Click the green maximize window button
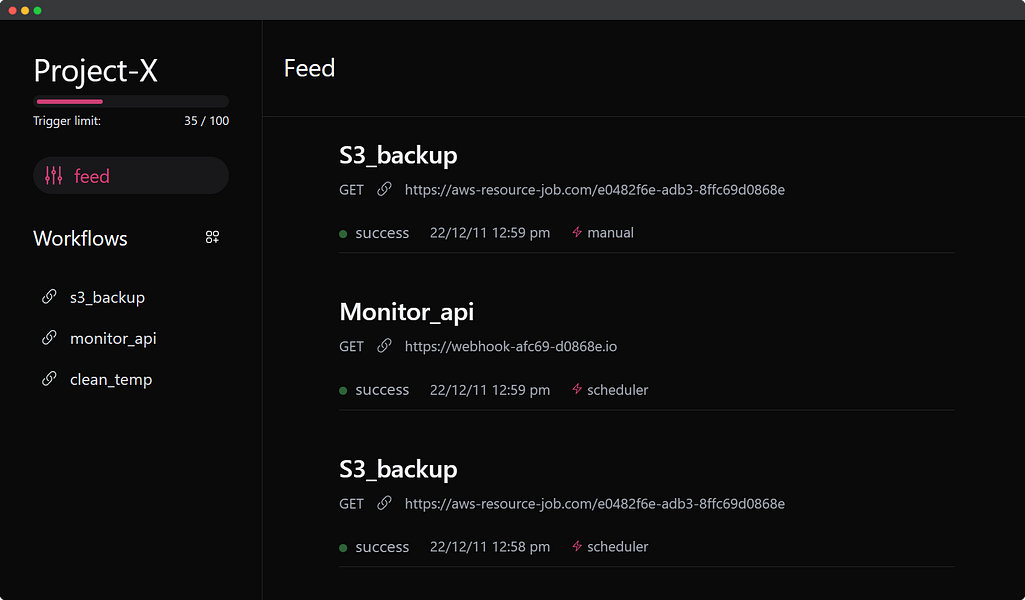Viewport: 1025px width, 600px height. [37, 10]
